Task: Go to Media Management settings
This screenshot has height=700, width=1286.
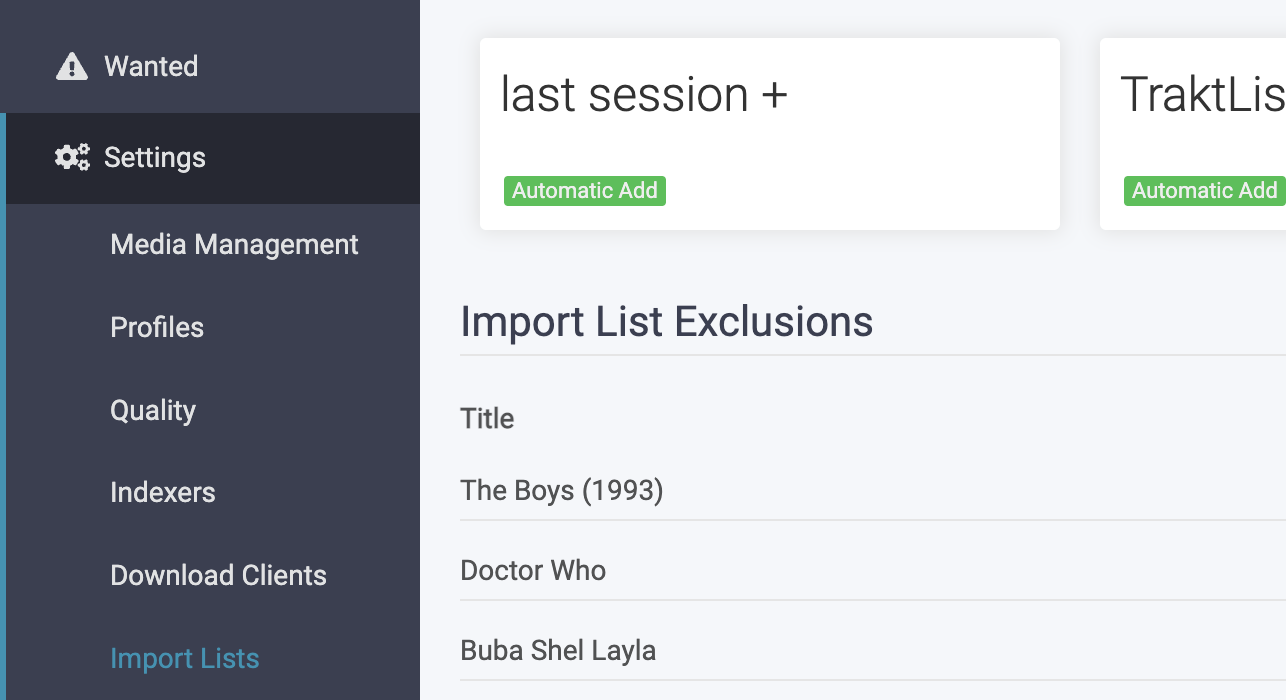Action: [x=234, y=245]
